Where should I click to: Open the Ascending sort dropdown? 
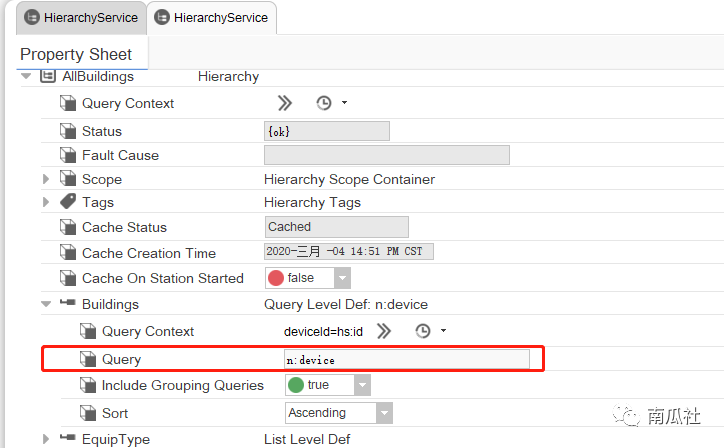click(384, 413)
